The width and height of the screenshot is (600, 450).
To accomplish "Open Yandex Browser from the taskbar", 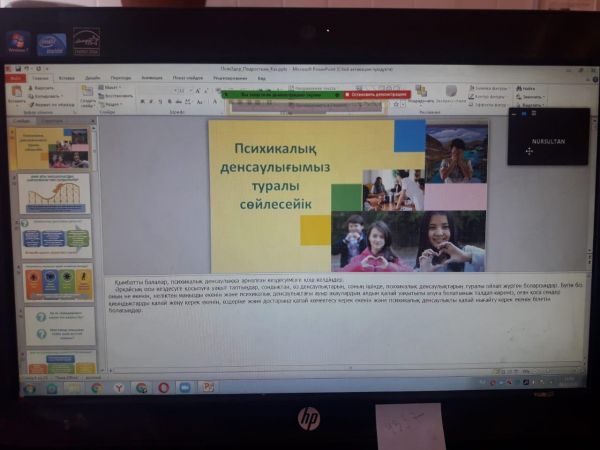I will tap(119, 387).
